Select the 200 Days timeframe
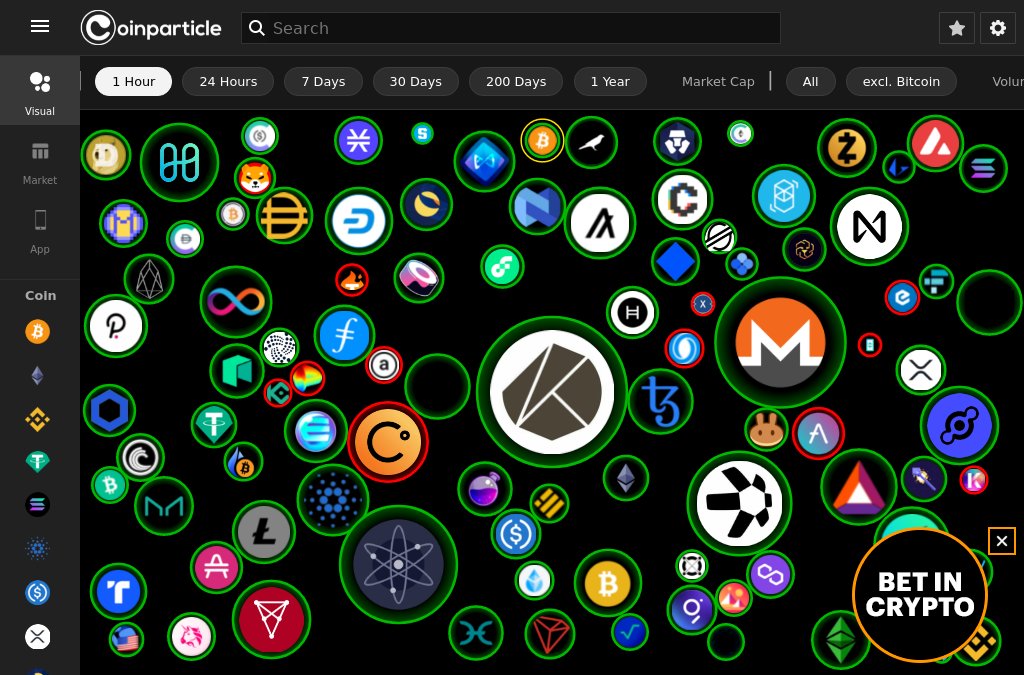1024x675 pixels. pyautogui.click(x=516, y=82)
